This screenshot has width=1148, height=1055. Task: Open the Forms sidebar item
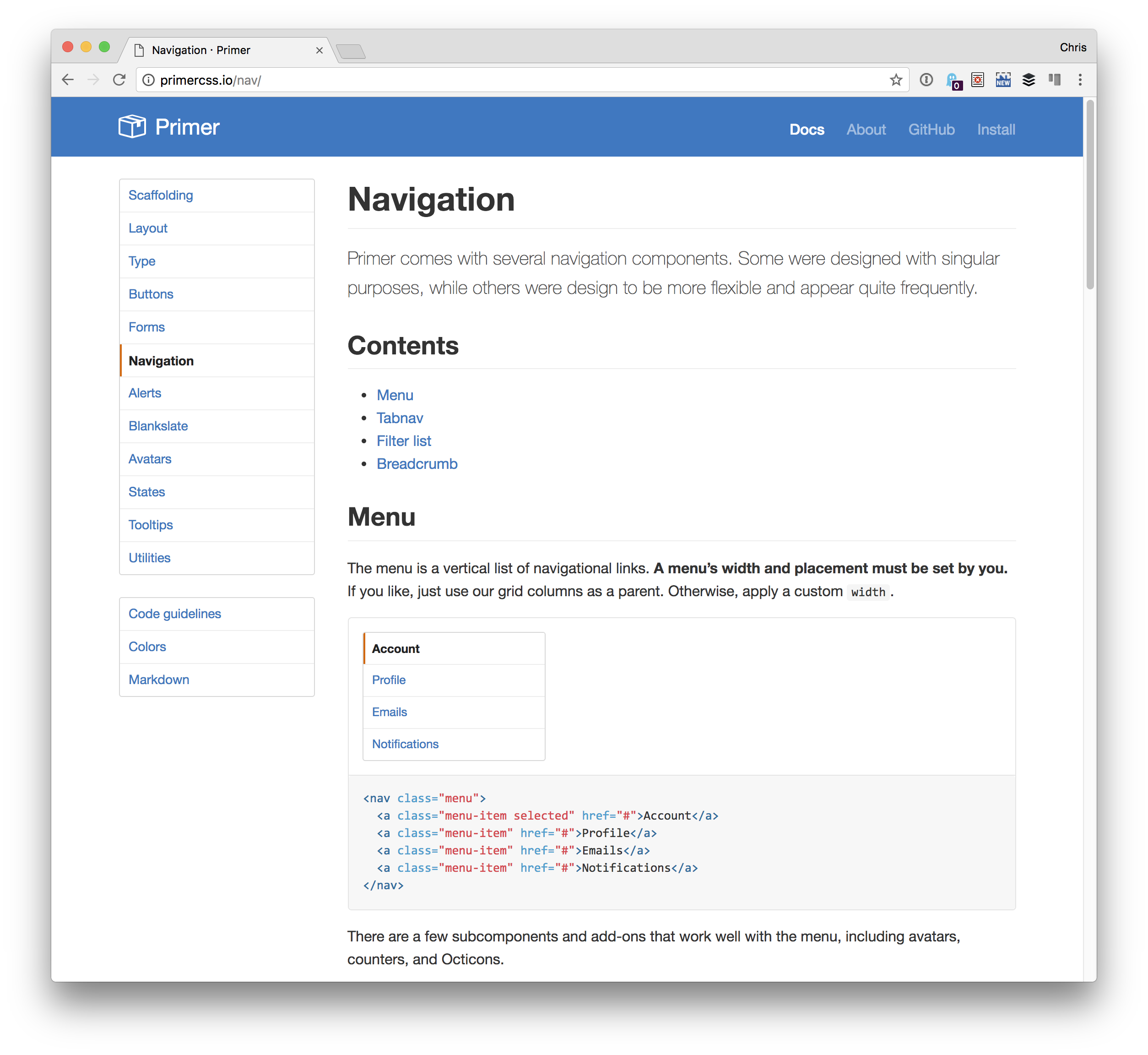click(x=217, y=327)
